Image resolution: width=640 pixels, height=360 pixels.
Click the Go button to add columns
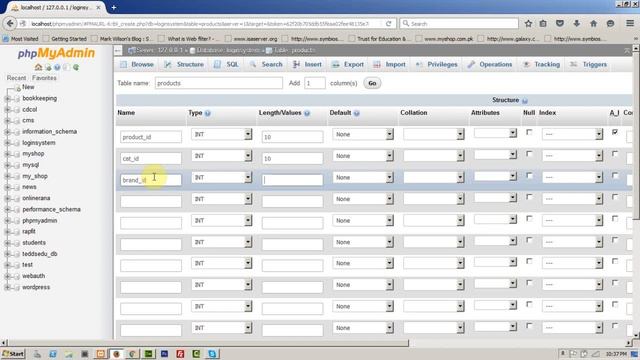tap(372, 83)
